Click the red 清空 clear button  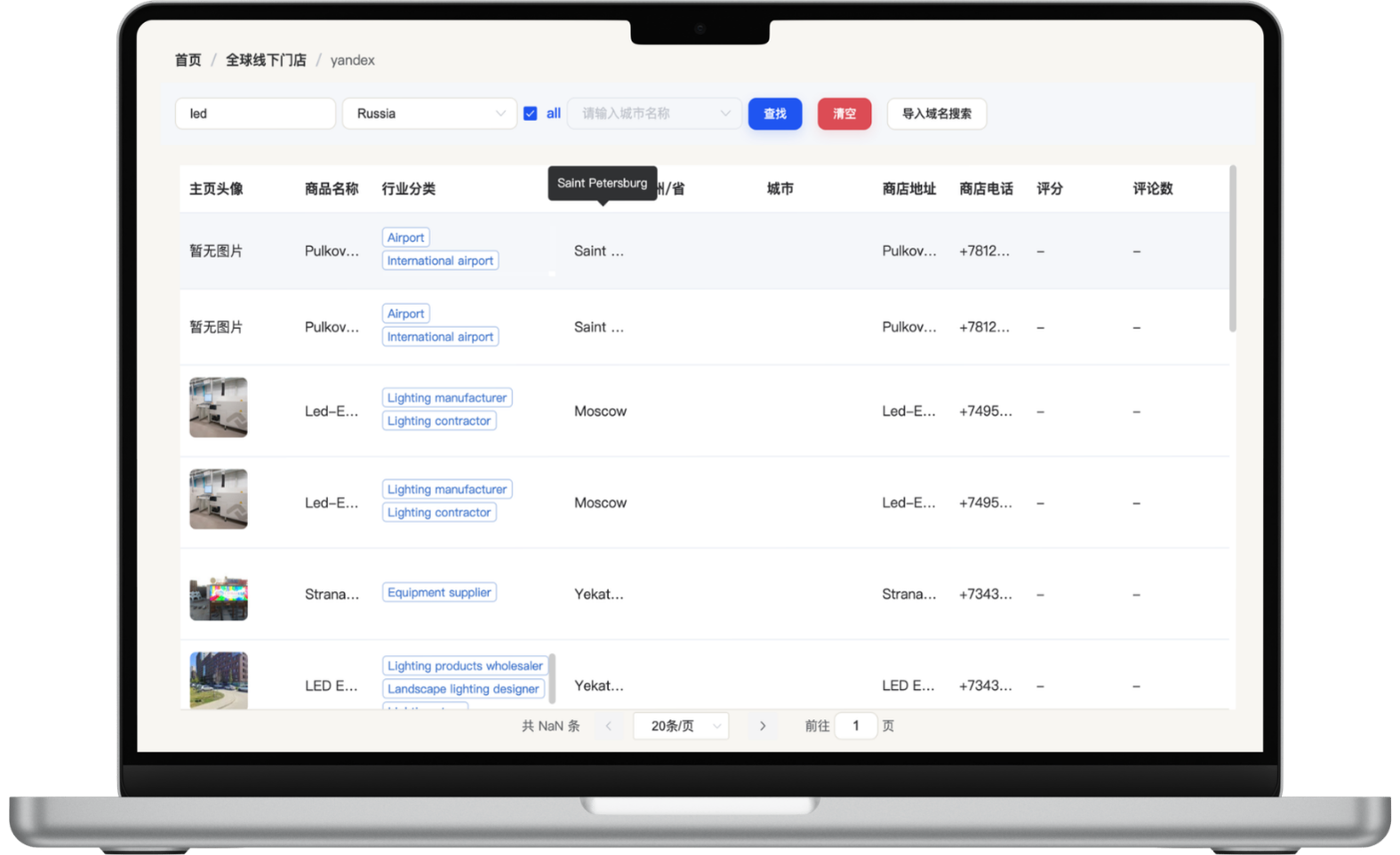pyautogui.click(x=844, y=114)
